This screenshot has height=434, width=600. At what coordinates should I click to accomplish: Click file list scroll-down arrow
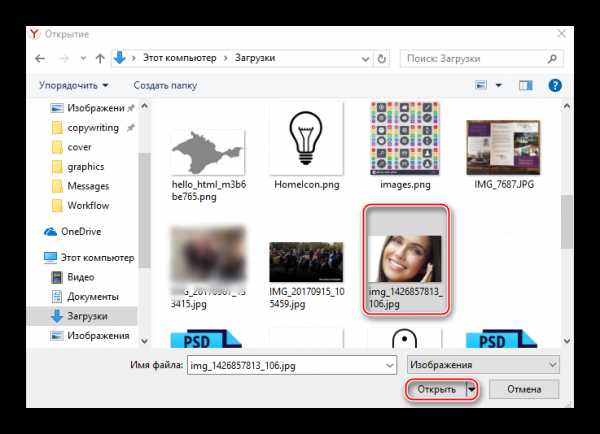click(567, 341)
